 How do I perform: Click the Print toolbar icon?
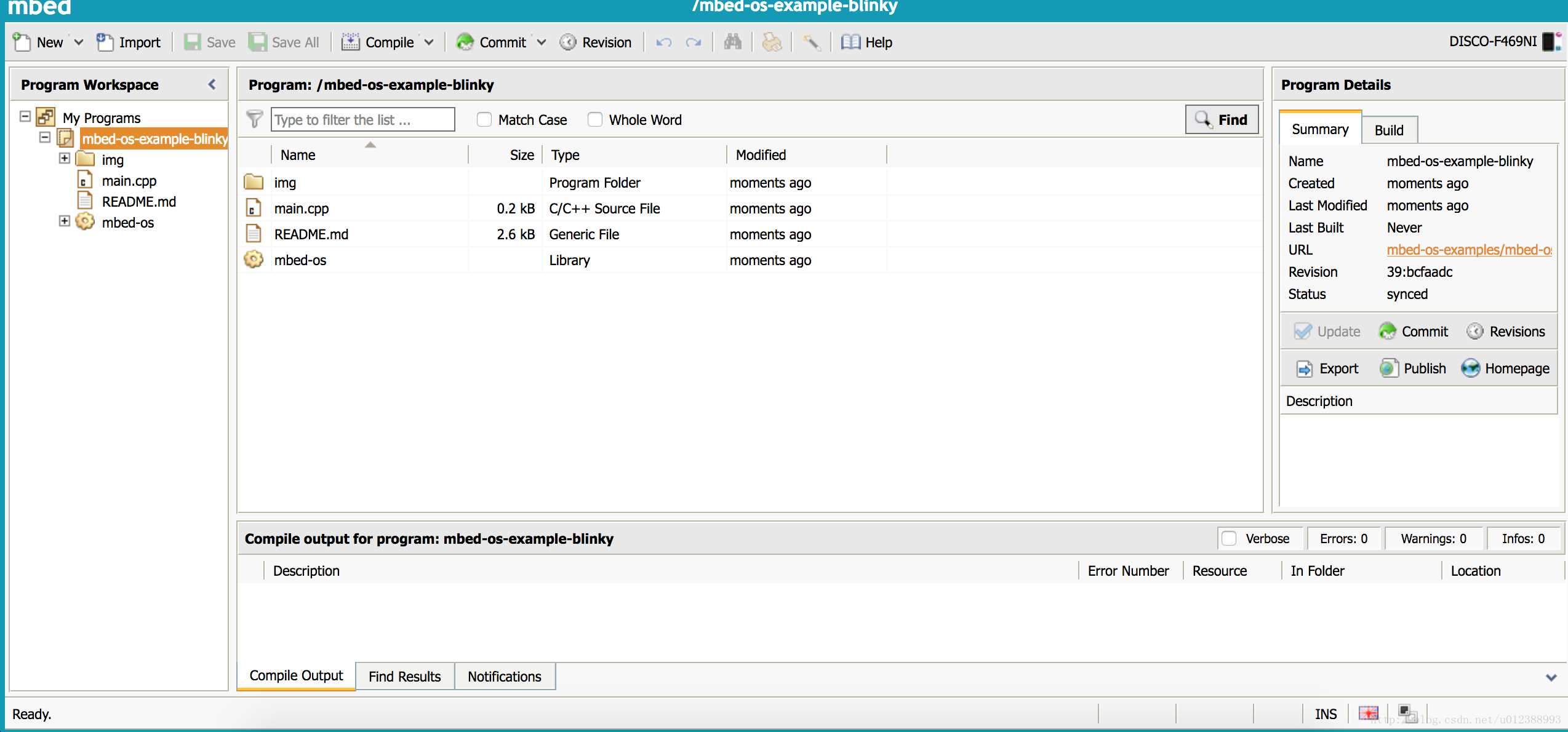point(771,42)
